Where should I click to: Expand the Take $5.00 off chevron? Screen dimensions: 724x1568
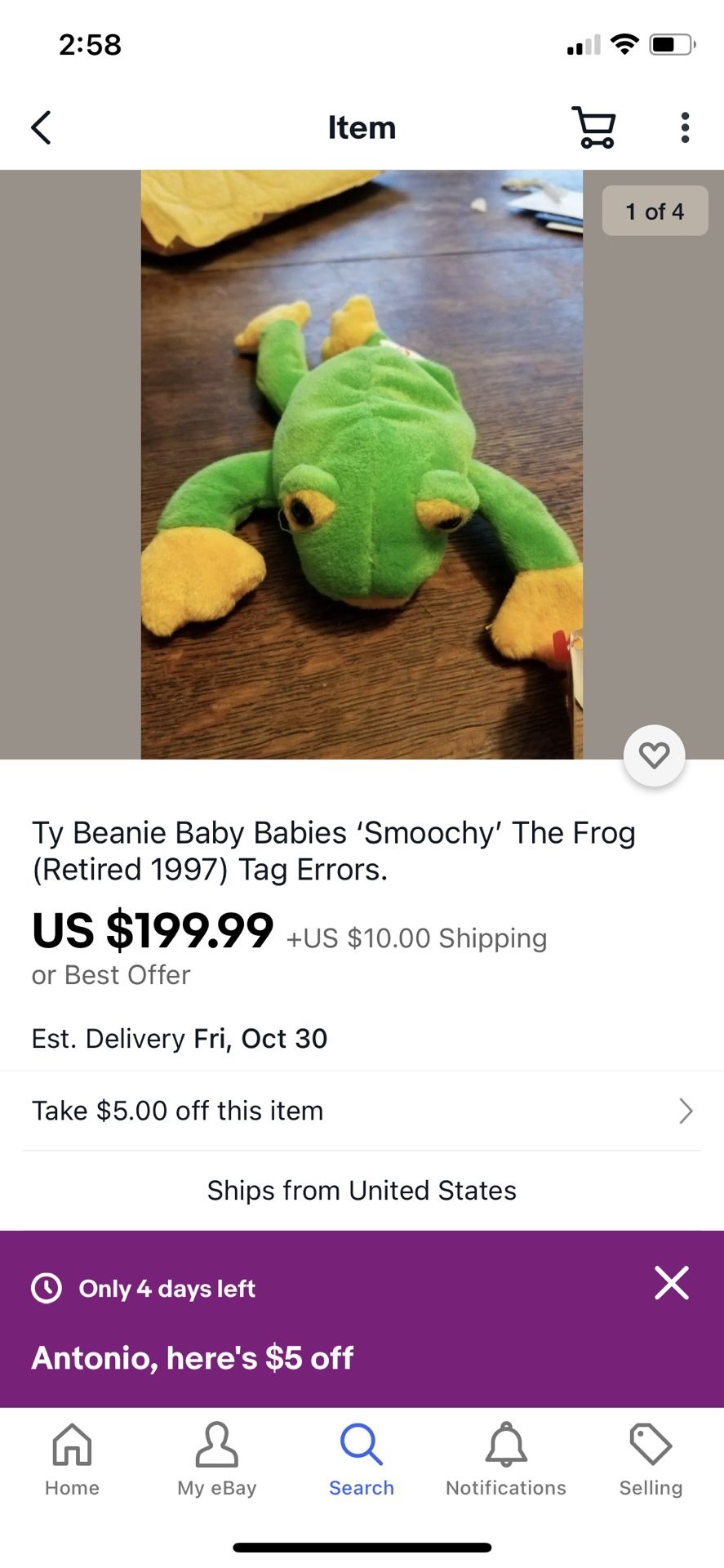point(686,1111)
